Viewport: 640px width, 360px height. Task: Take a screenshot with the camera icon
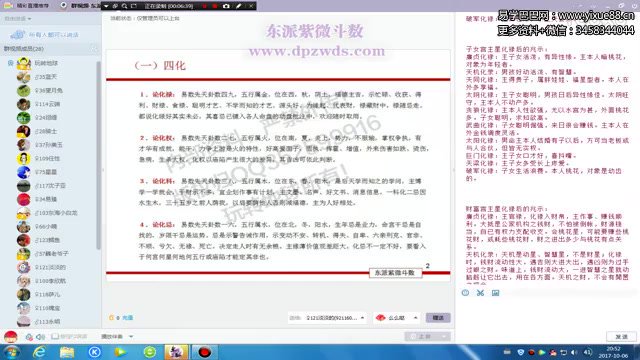coord(227,6)
